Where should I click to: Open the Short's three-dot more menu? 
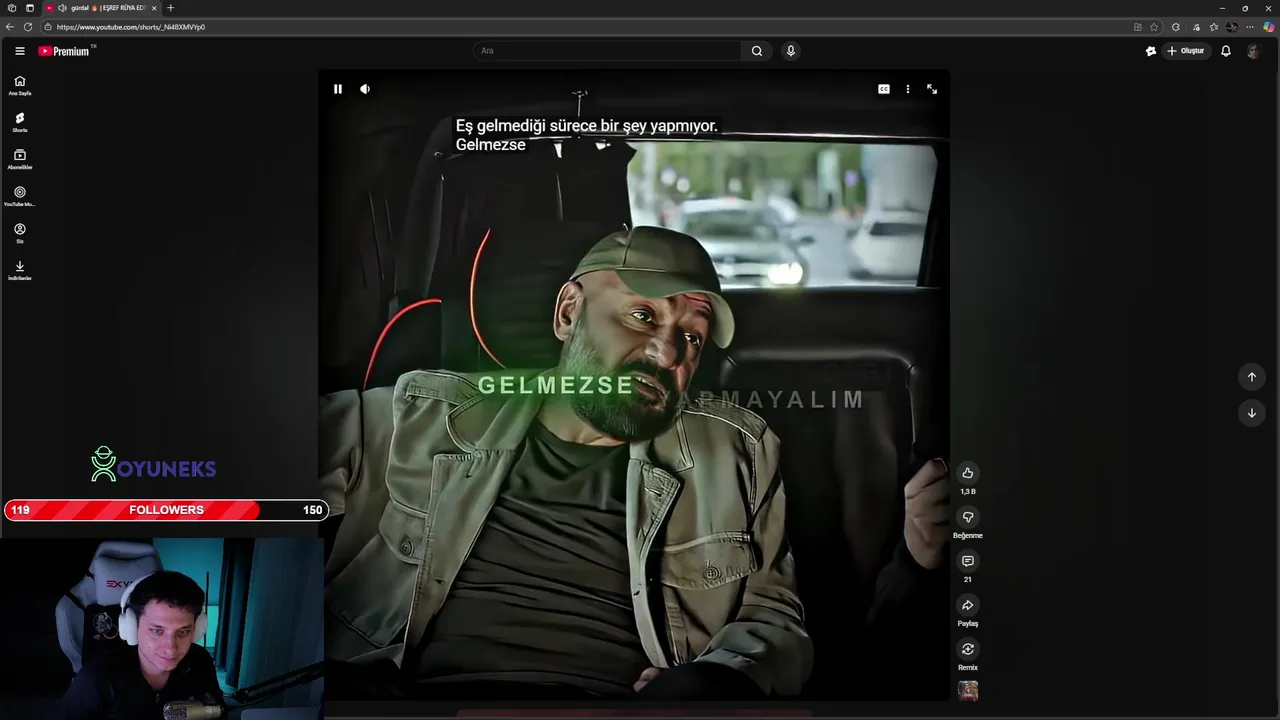[x=908, y=89]
